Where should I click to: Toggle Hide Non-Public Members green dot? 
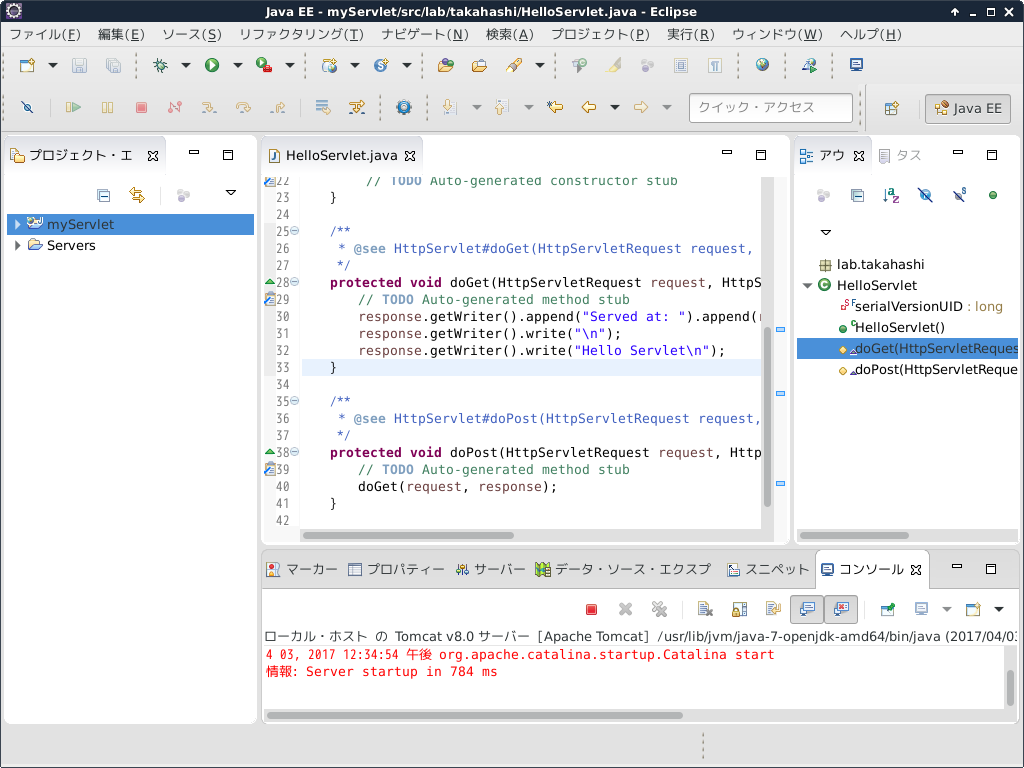pyautogui.click(x=993, y=195)
